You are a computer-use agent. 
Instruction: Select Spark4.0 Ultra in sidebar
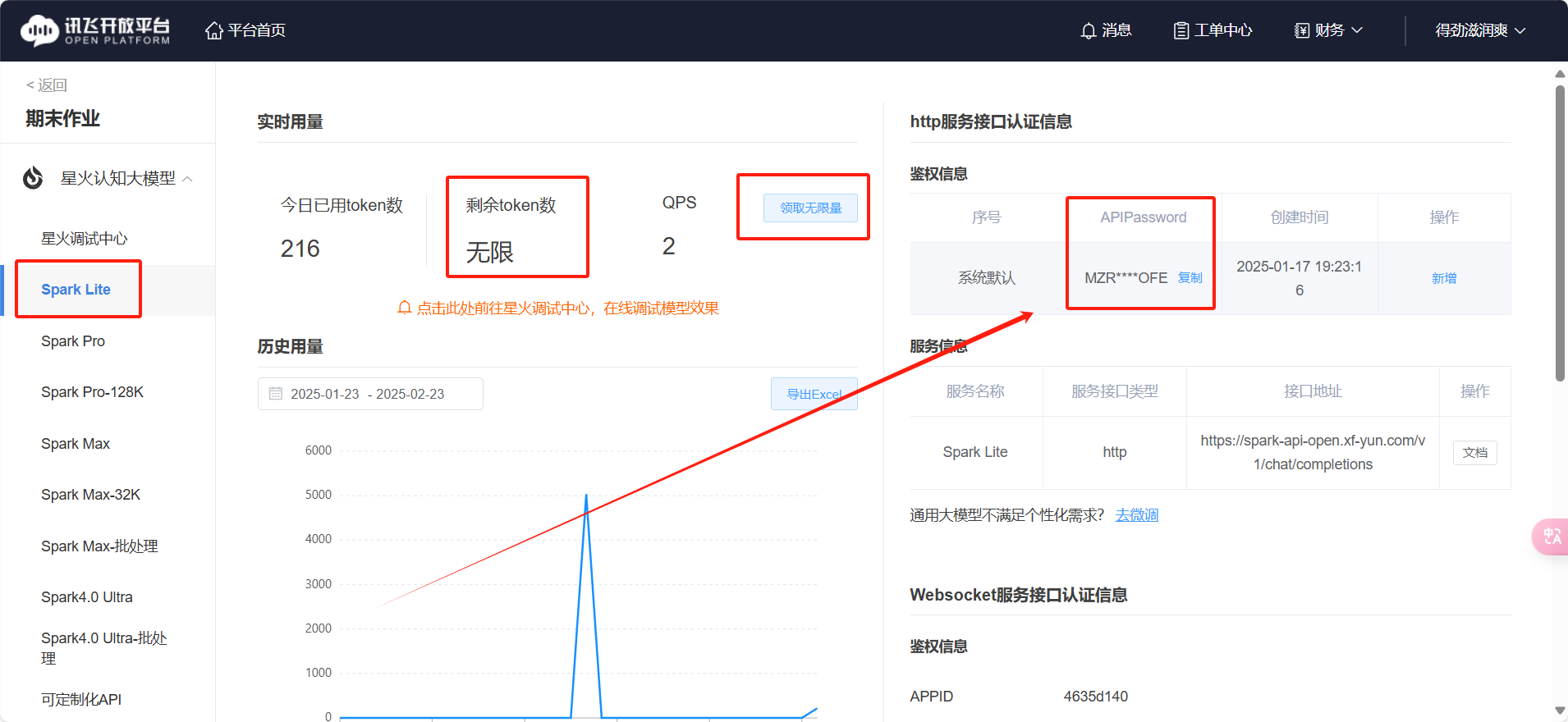tap(87, 597)
